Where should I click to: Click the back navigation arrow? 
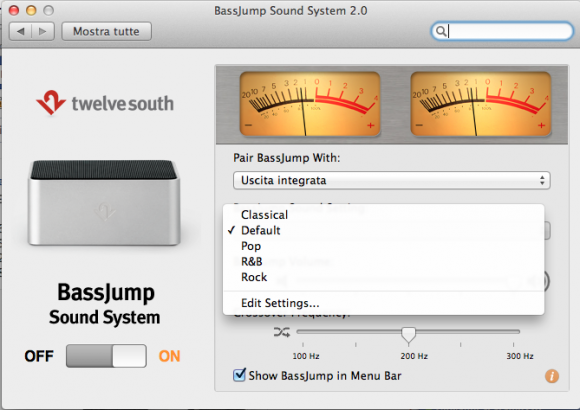point(20,31)
